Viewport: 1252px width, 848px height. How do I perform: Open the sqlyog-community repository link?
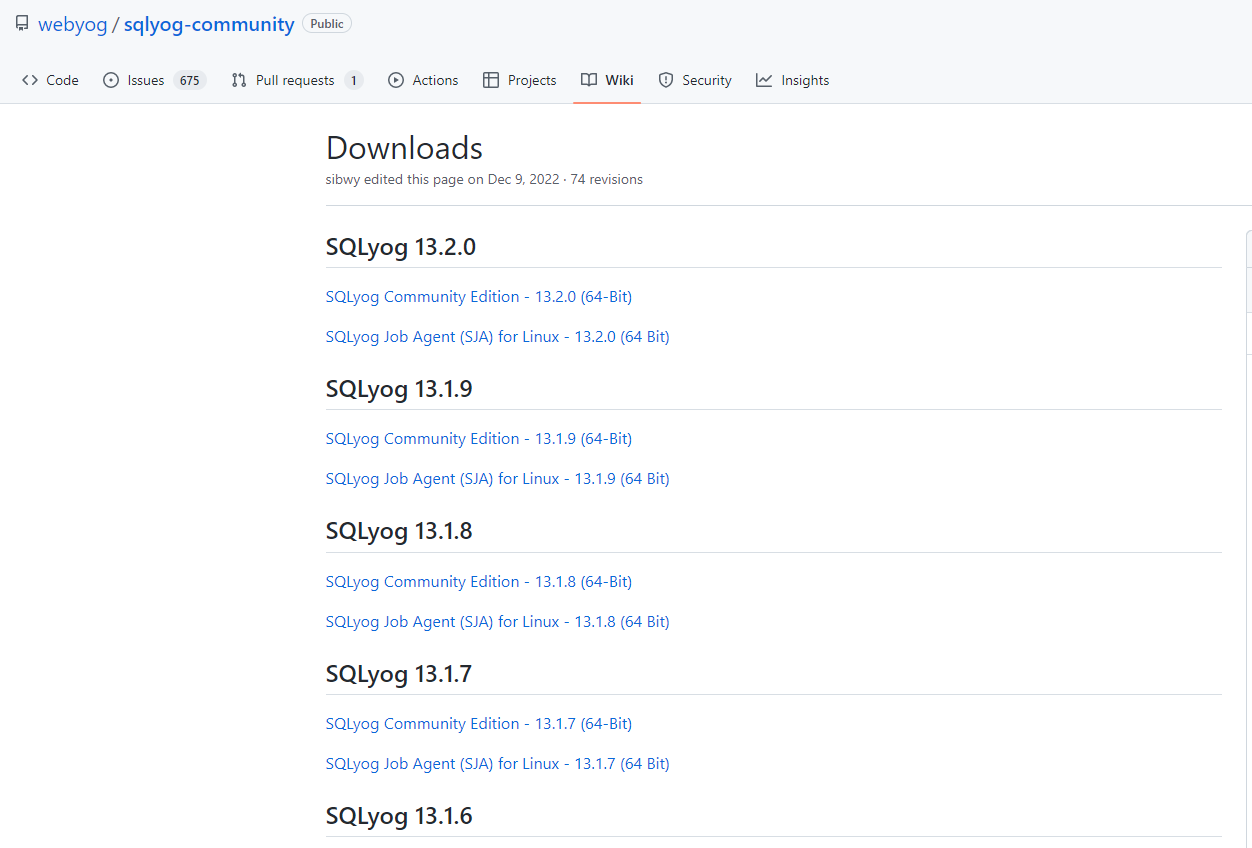(209, 24)
